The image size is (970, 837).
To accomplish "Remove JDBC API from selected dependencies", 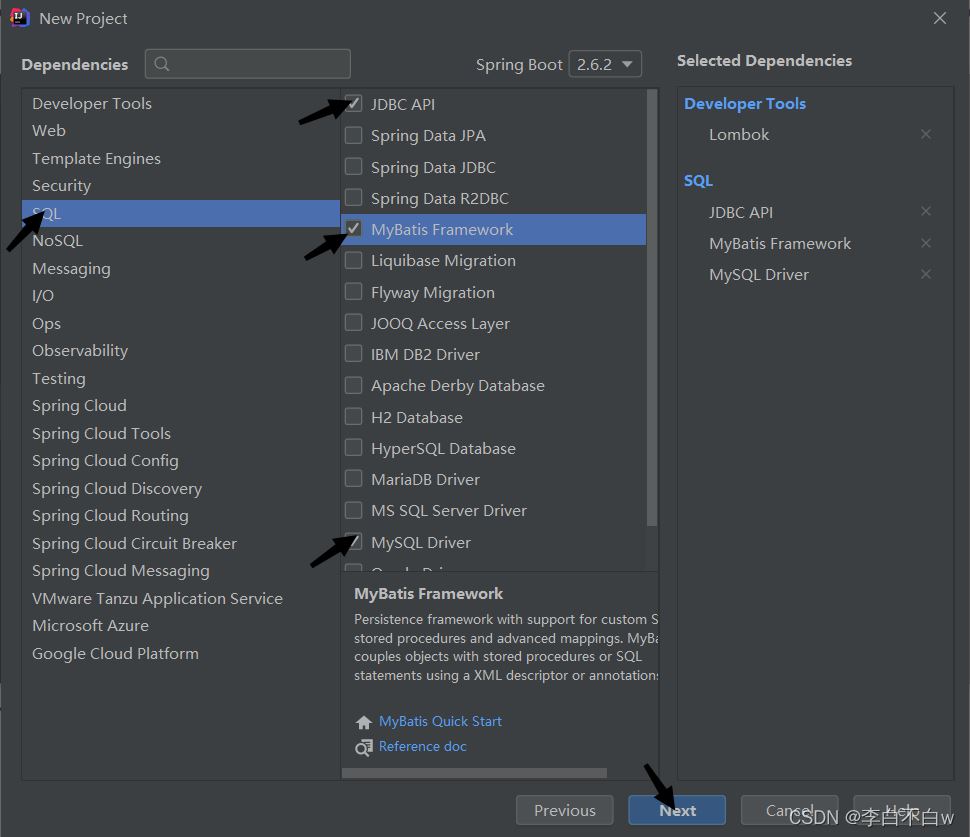I will click(925, 212).
